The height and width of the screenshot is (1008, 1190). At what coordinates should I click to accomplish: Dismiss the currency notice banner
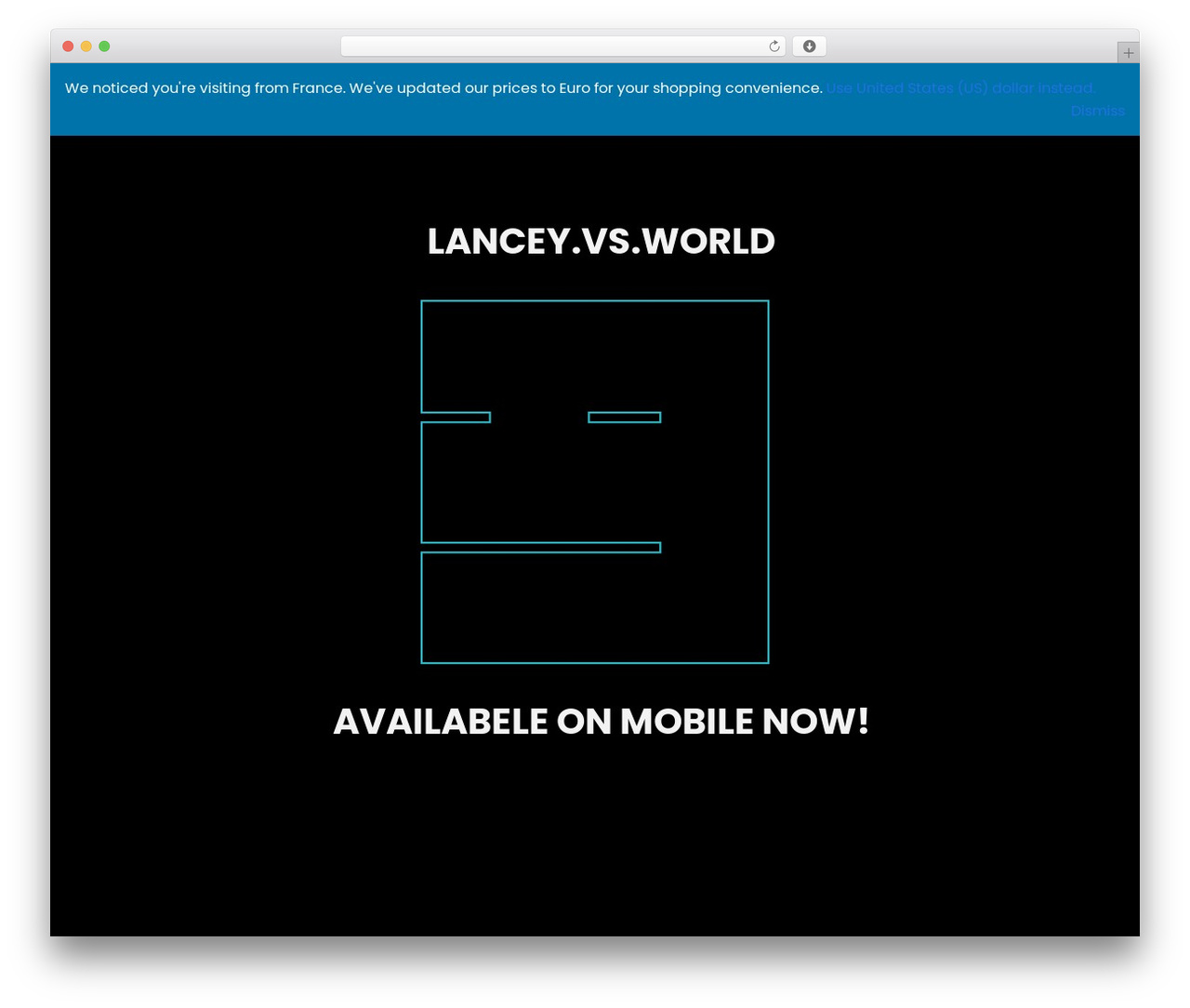pos(1097,111)
